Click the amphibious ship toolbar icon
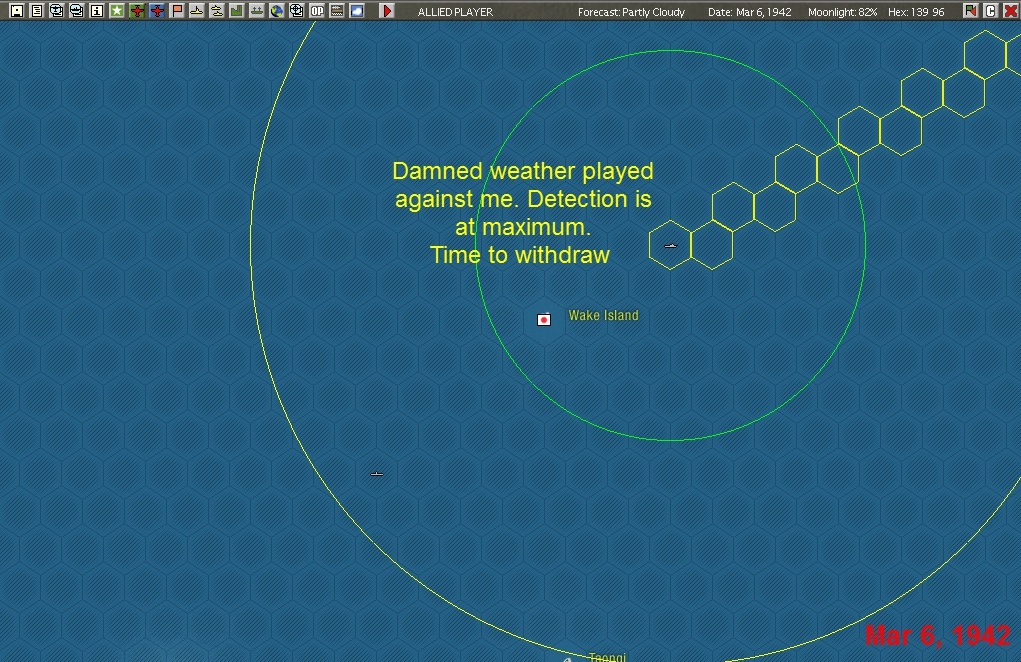The width and height of the screenshot is (1021, 662). [x=218, y=12]
